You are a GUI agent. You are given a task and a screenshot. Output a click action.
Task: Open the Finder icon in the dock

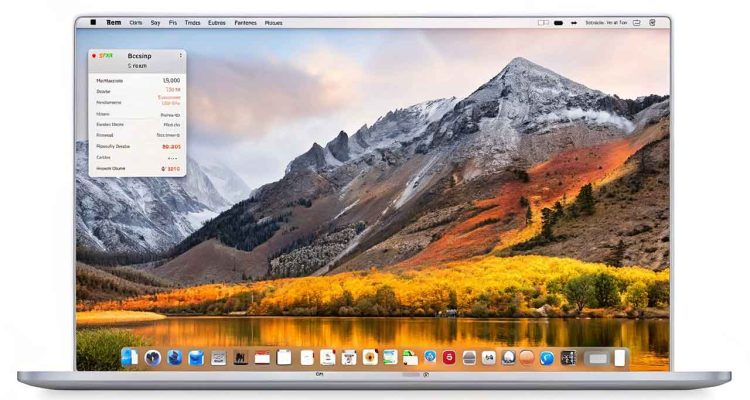[129, 357]
